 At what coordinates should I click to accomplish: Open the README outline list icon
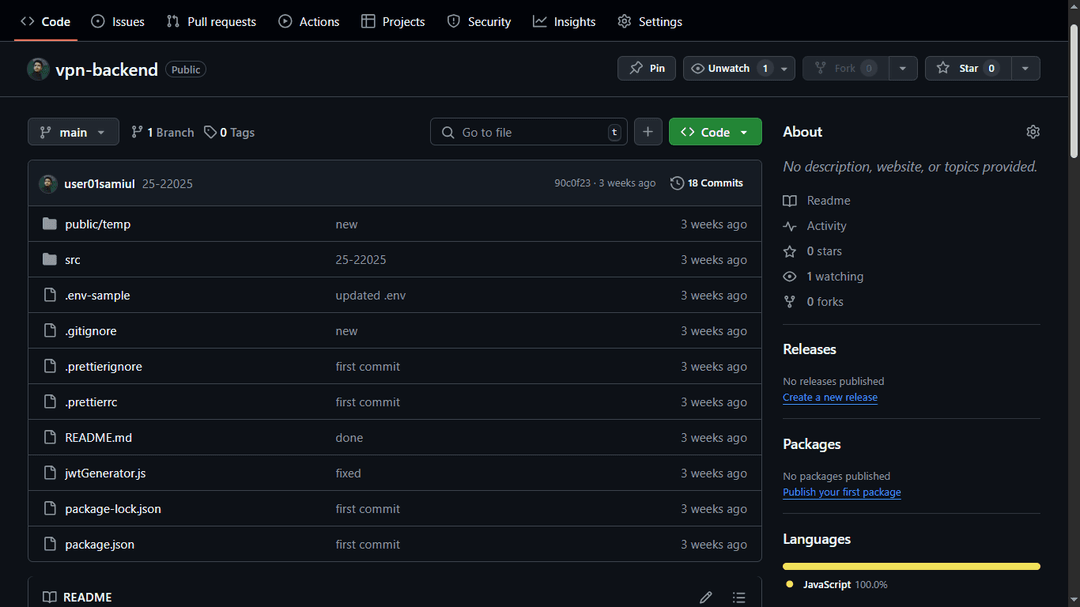click(739, 597)
